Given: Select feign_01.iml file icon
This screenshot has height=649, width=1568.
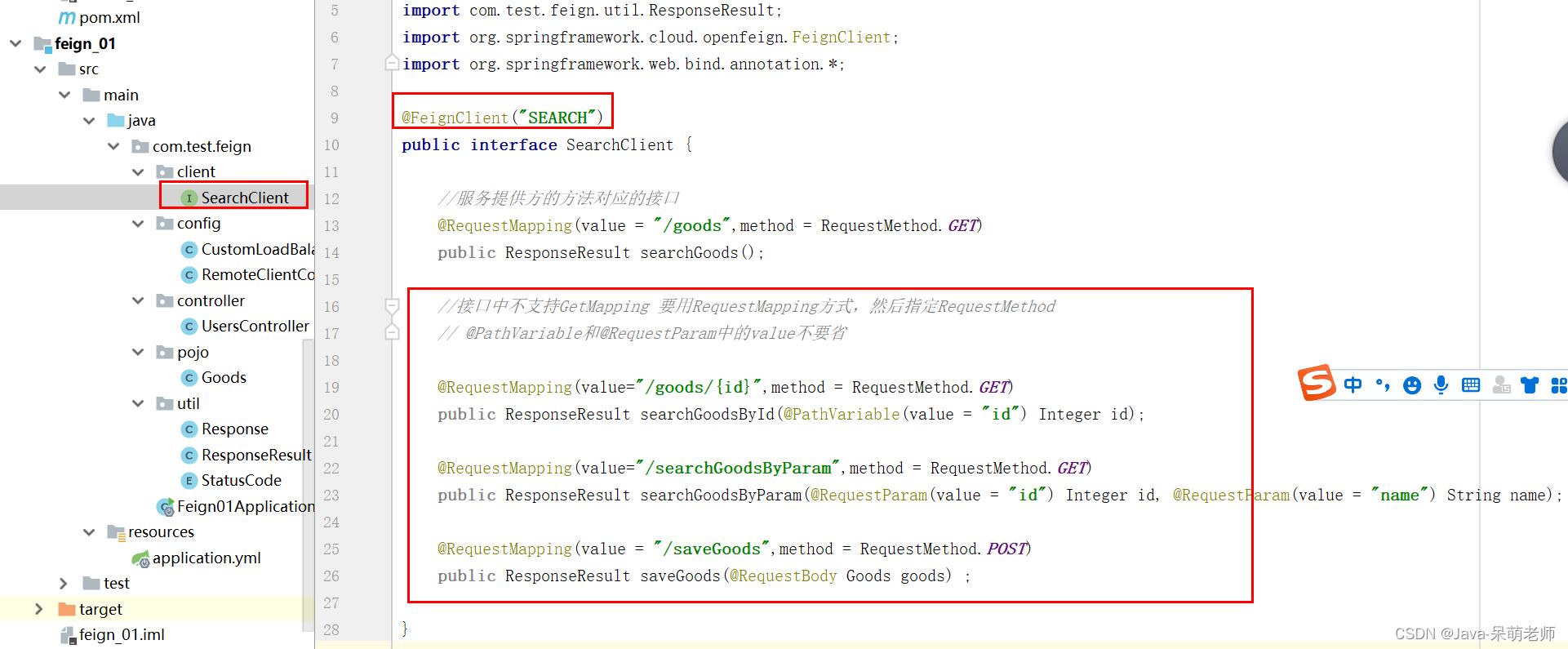Looking at the screenshot, I should (68, 635).
